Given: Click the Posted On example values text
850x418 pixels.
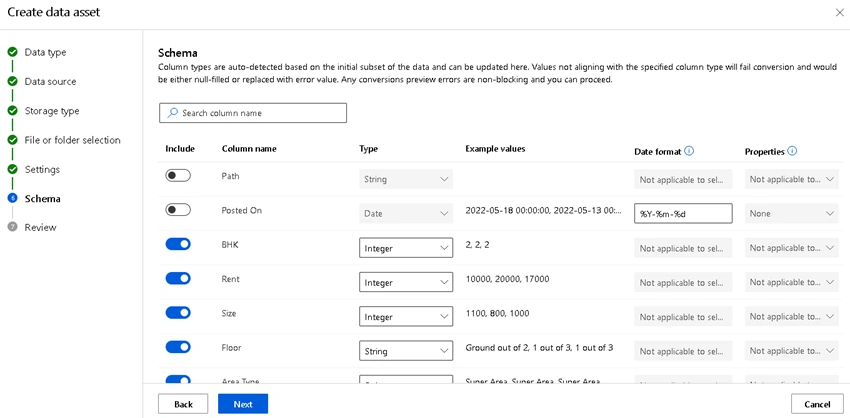Looking at the screenshot, I should (544, 210).
